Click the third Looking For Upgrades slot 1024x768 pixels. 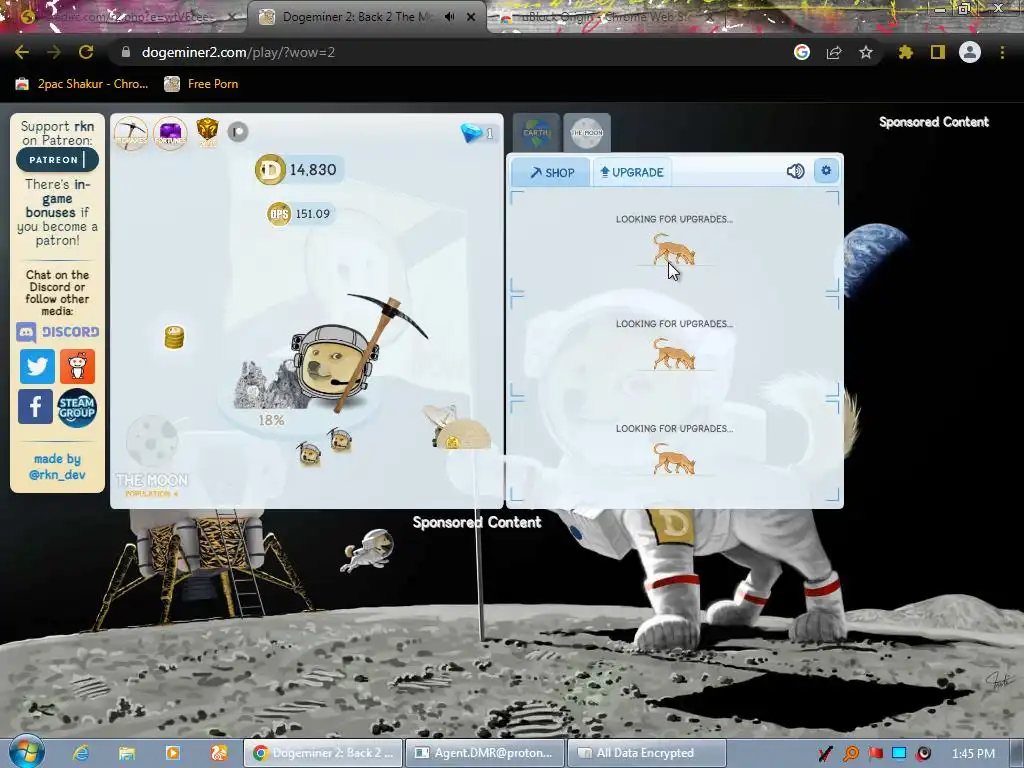[675, 451]
